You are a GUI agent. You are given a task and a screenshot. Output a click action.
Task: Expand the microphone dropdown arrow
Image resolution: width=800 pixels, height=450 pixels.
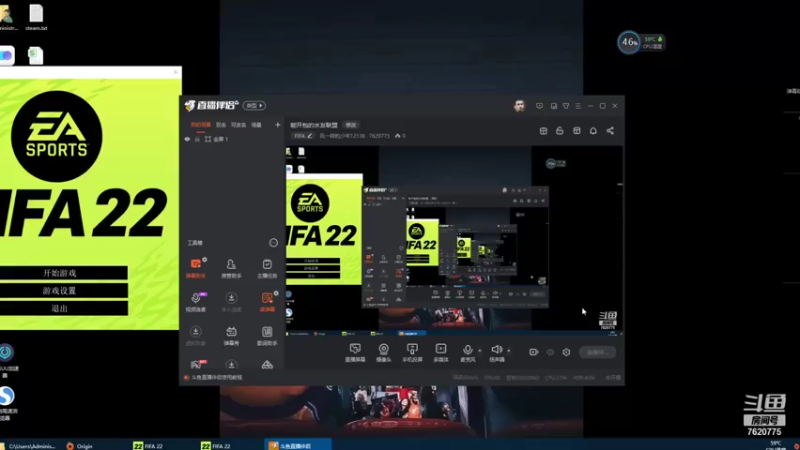pos(480,351)
